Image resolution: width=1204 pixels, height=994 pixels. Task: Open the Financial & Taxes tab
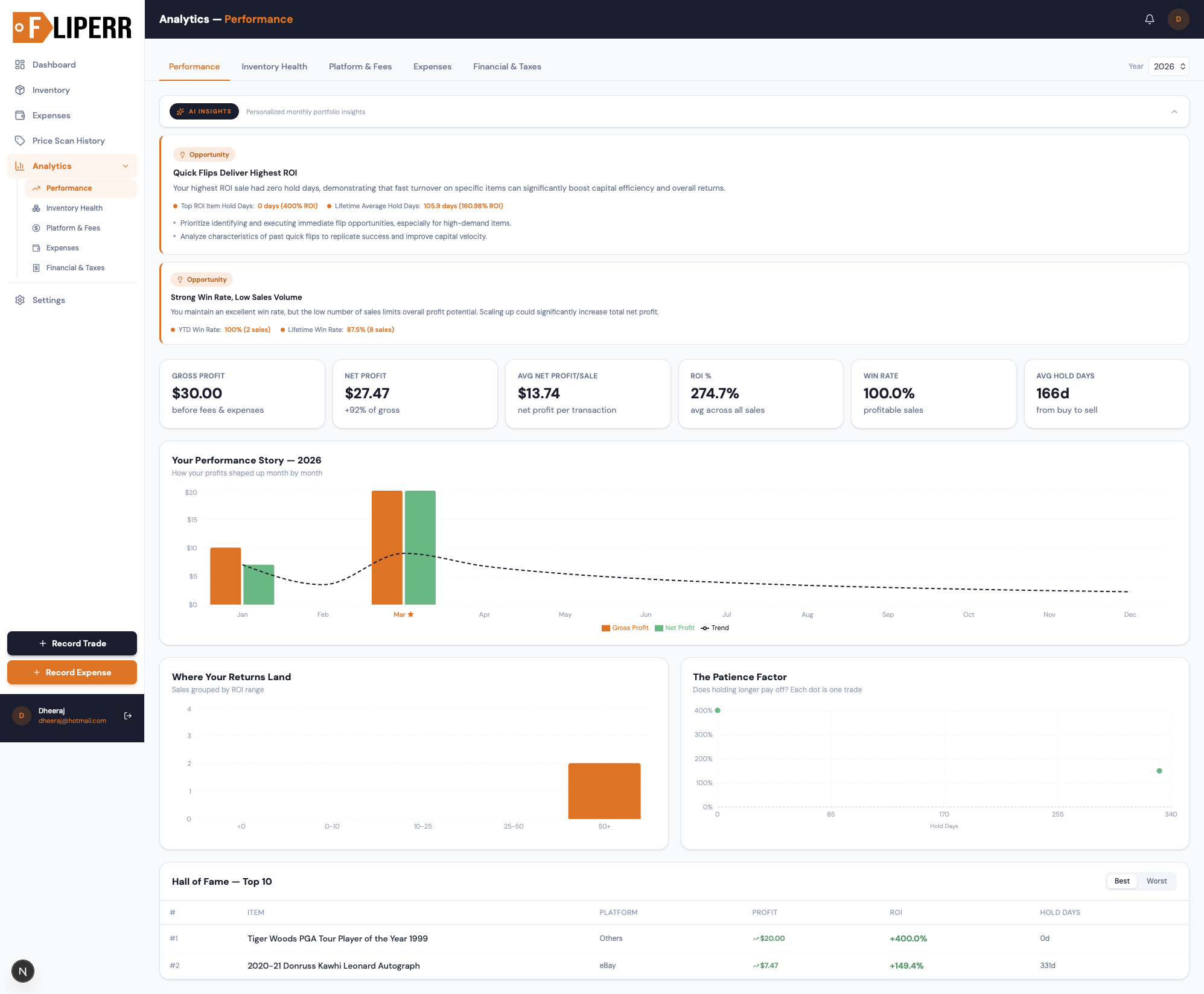click(507, 66)
